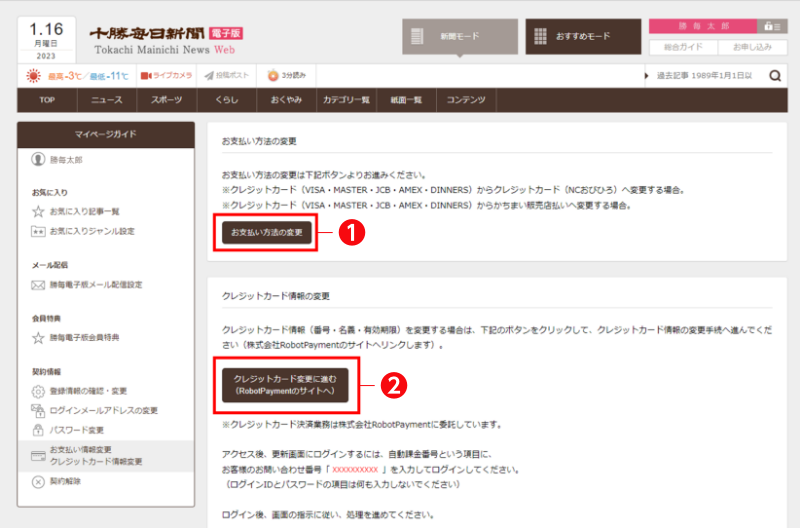The width and height of the screenshot is (800, 528).
Task: Open the くらし menu item
Action: [x=227, y=100]
